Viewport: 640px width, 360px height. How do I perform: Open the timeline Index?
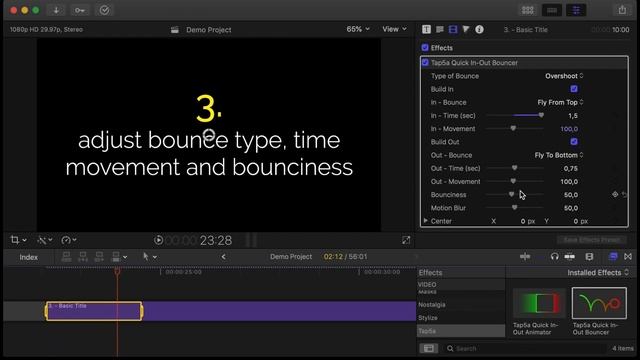point(29,257)
